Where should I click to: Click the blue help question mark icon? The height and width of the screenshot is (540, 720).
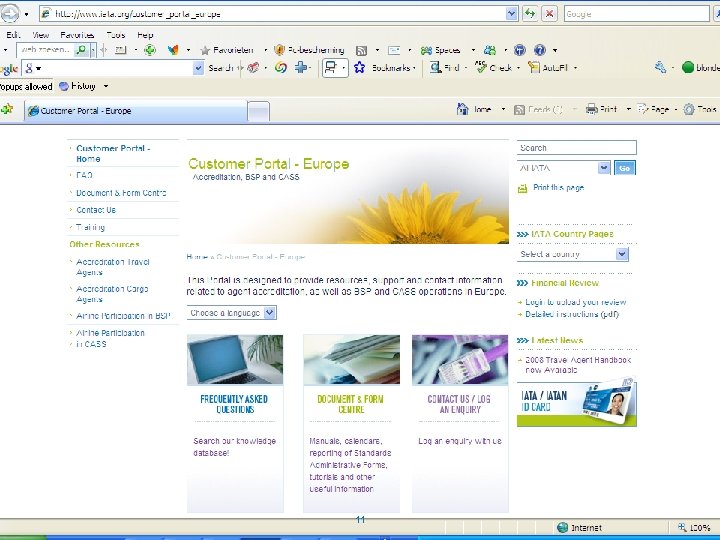[x=540, y=50]
